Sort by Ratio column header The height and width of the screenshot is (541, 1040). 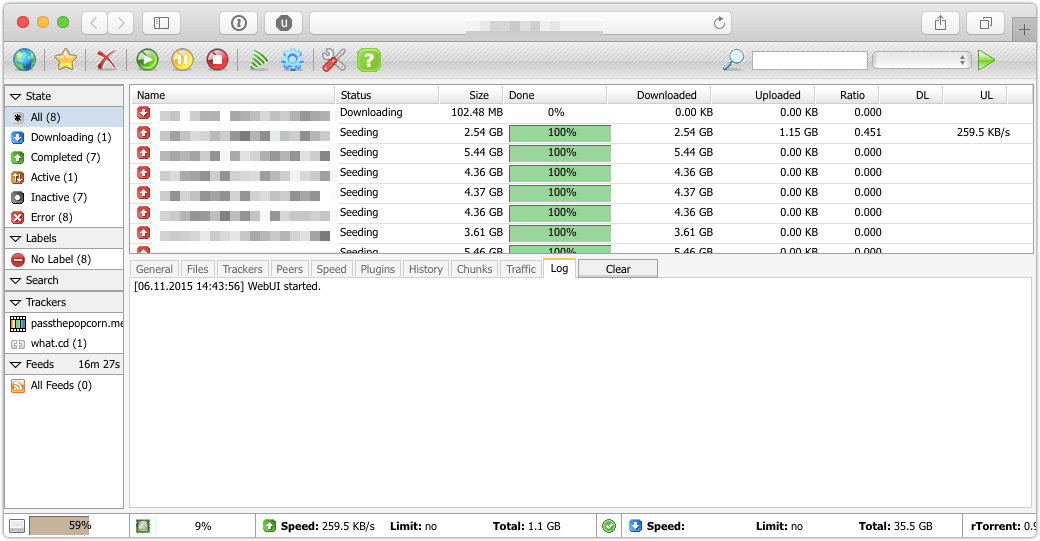847,95
